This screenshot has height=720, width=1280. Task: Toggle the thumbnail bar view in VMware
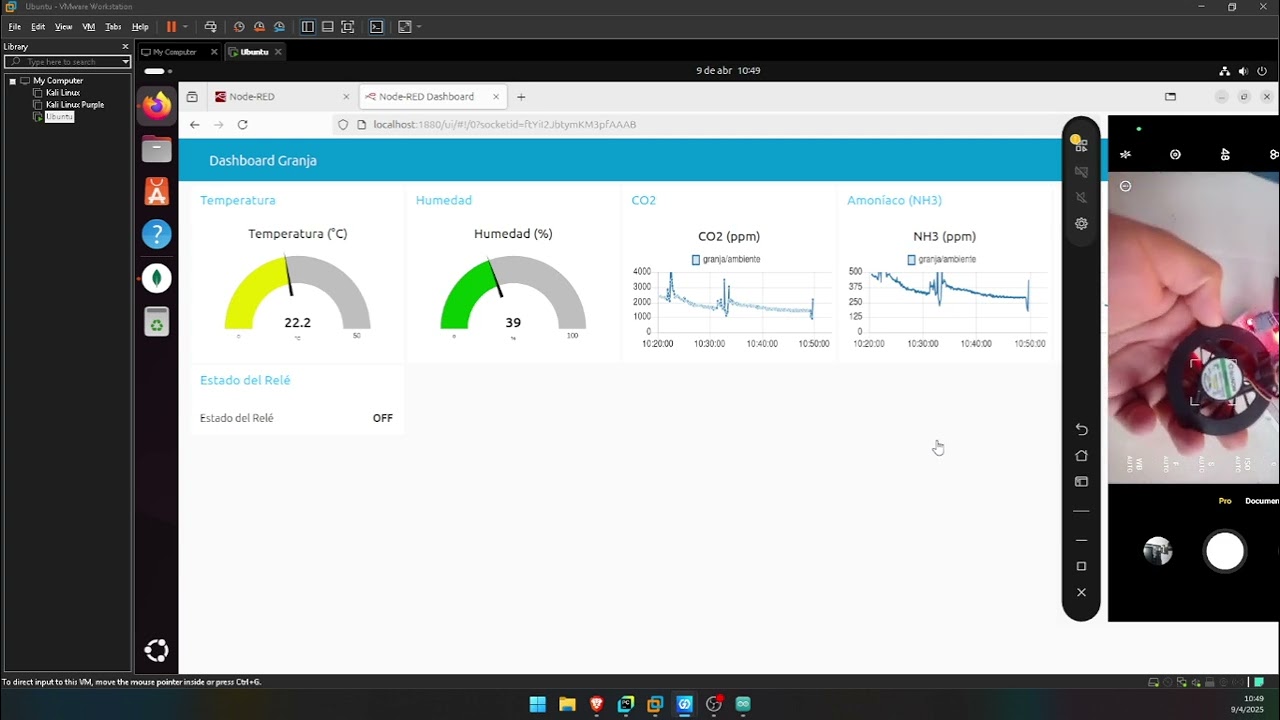[x=327, y=27]
